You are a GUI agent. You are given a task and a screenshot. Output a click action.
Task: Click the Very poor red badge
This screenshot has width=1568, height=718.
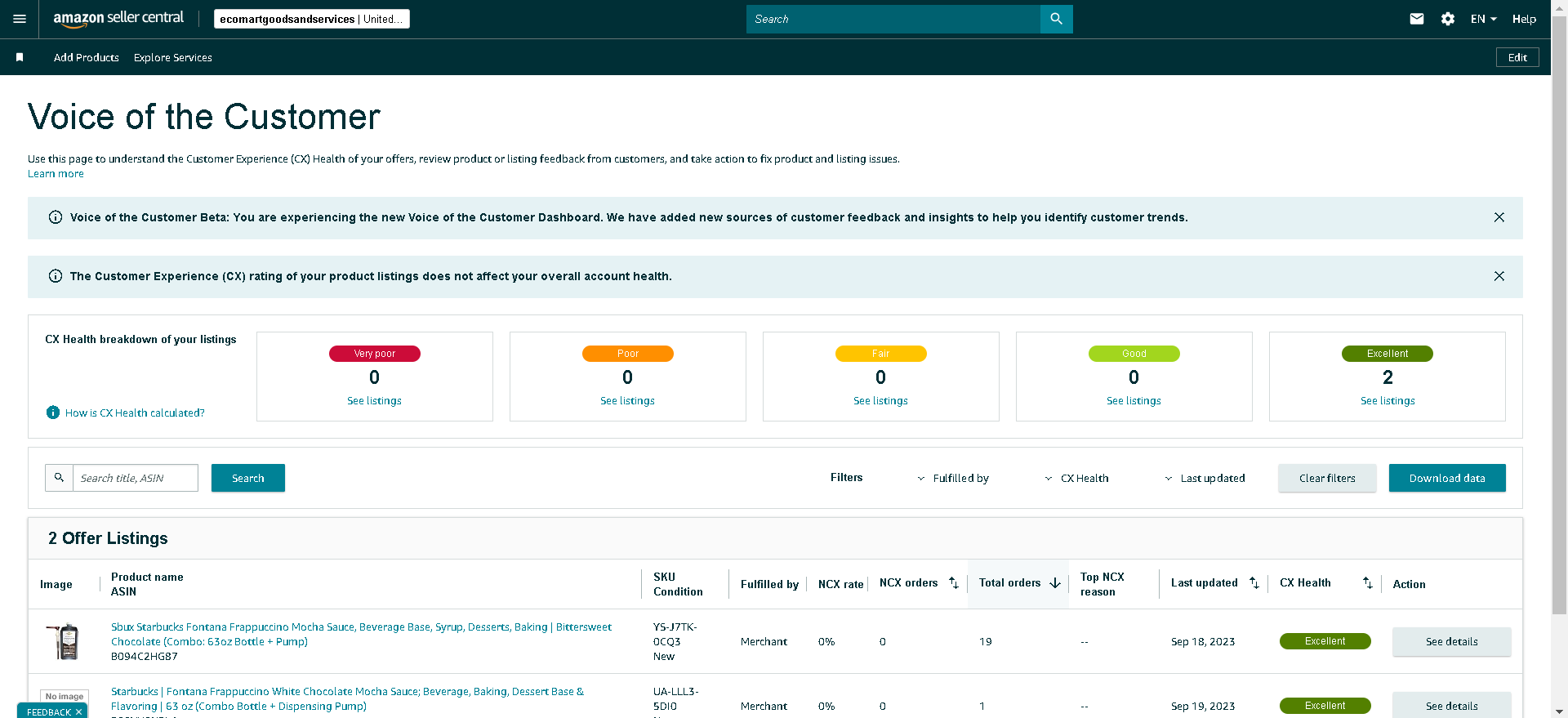click(375, 354)
